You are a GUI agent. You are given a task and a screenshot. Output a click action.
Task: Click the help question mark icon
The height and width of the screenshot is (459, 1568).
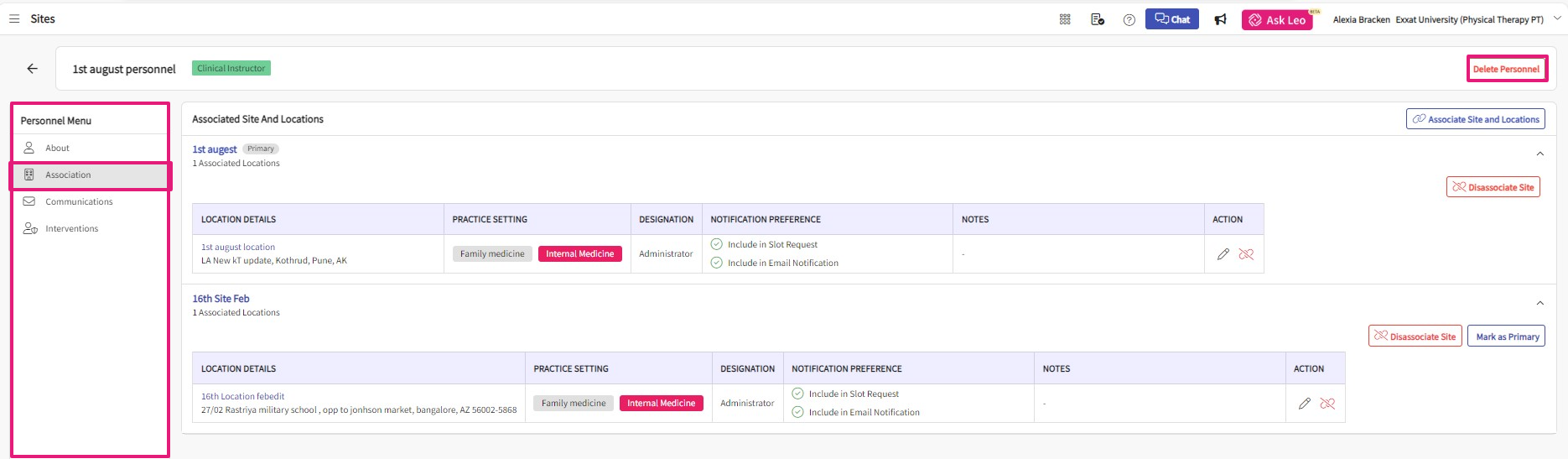(1129, 19)
